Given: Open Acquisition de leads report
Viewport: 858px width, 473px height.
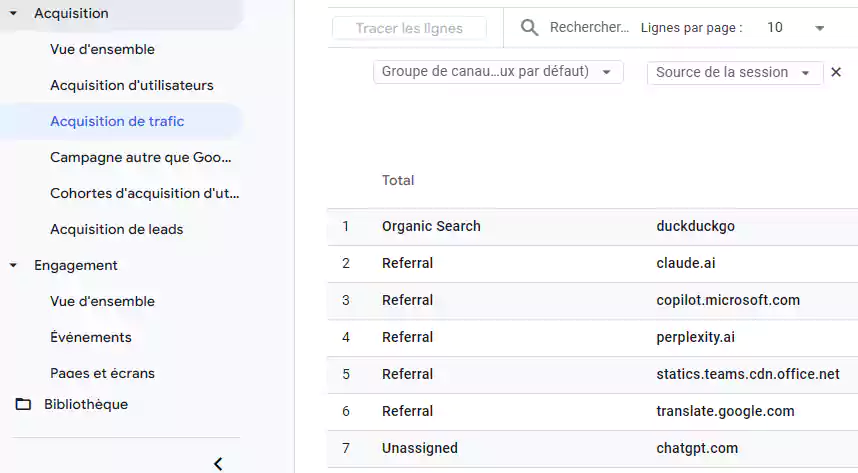Looking at the screenshot, I should (117, 229).
